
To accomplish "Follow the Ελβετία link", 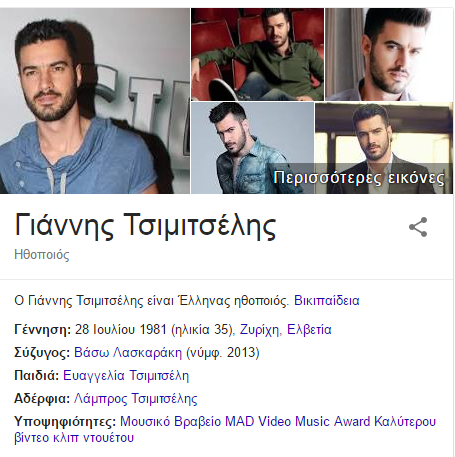I will click(x=309, y=330).
